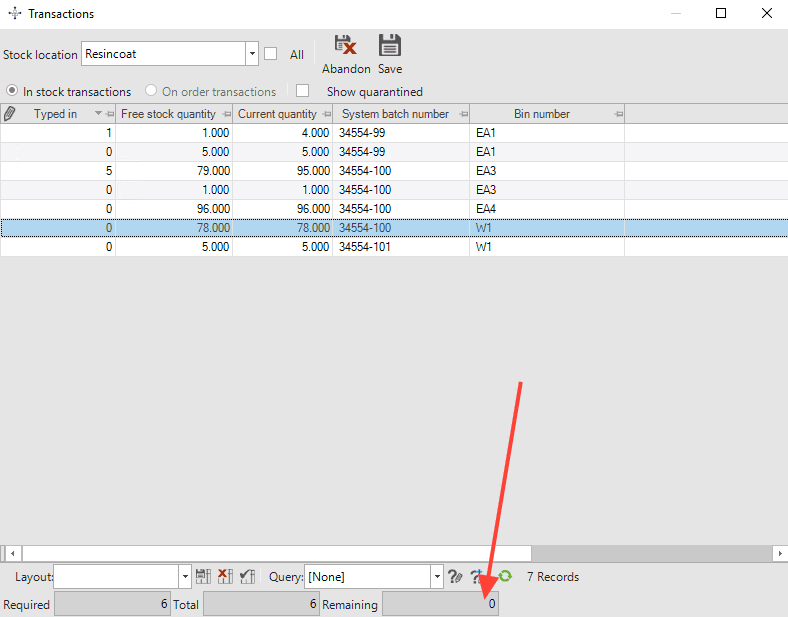The width and height of the screenshot is (788, 617).
Task: Click the Layout text field
Action: pyautogui.click(x=116, y=576)
